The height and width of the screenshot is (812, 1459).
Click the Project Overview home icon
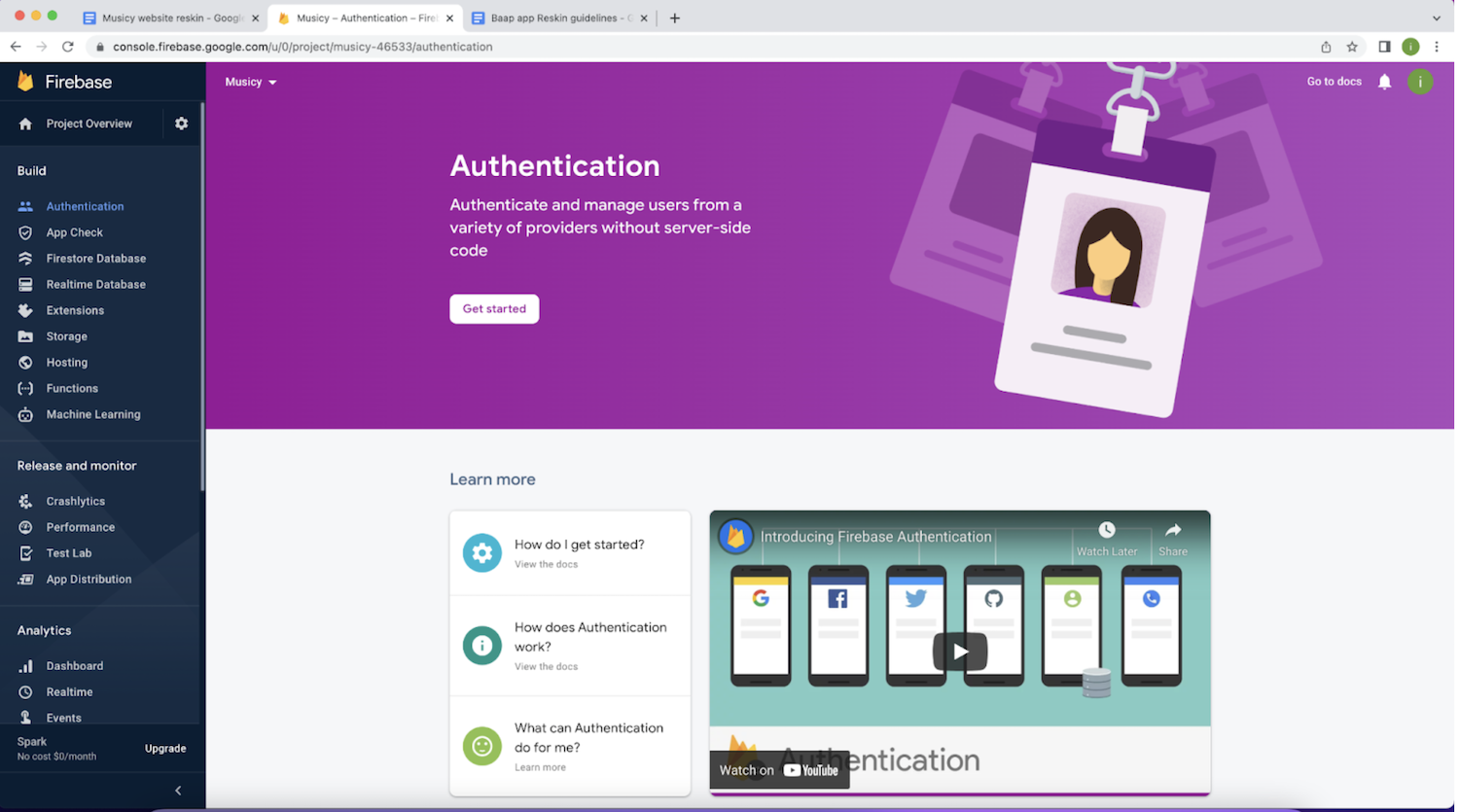25,124
